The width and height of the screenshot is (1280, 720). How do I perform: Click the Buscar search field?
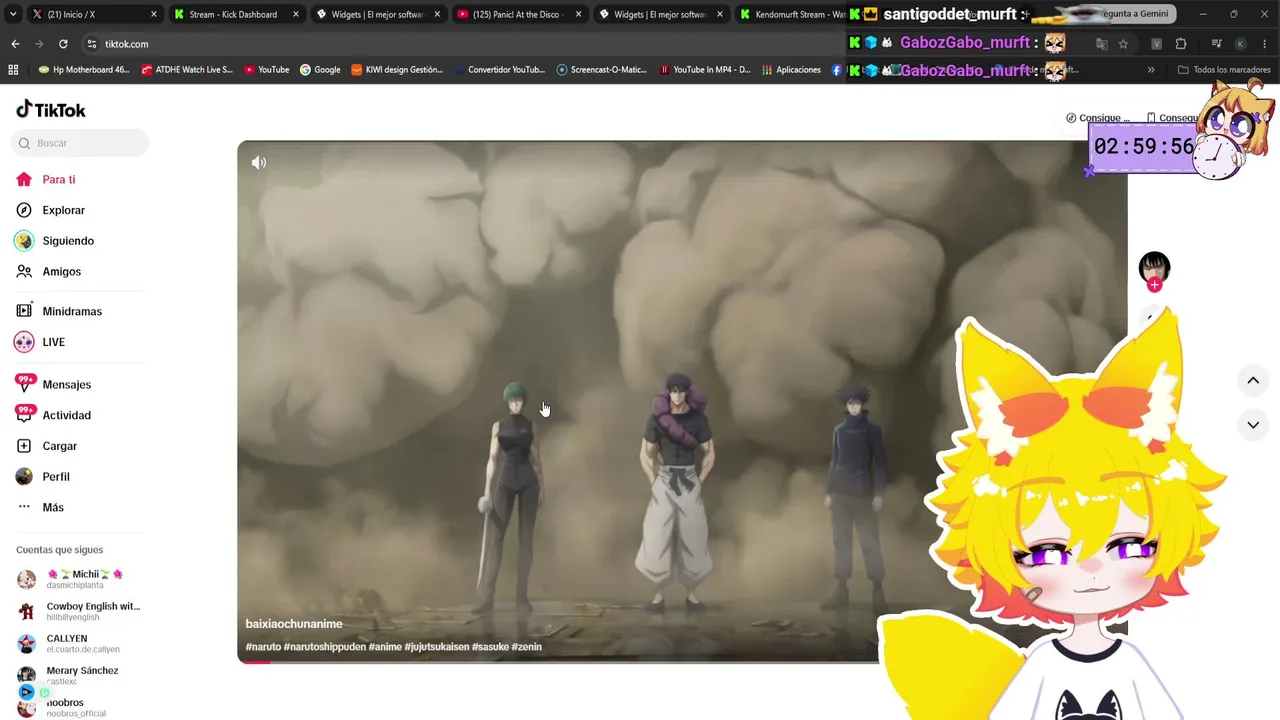pyautogui.click(x=82, y=143)
